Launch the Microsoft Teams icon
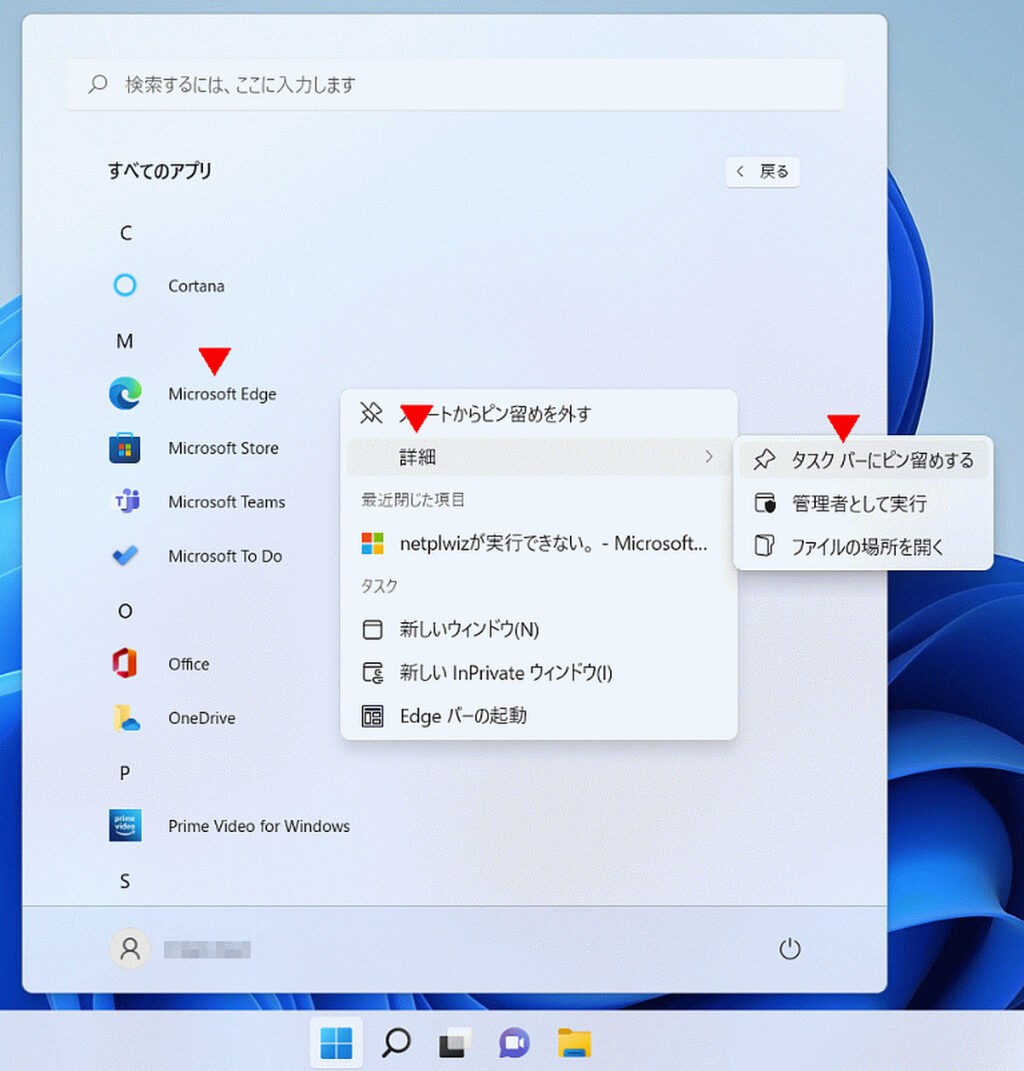 [126, 501]
